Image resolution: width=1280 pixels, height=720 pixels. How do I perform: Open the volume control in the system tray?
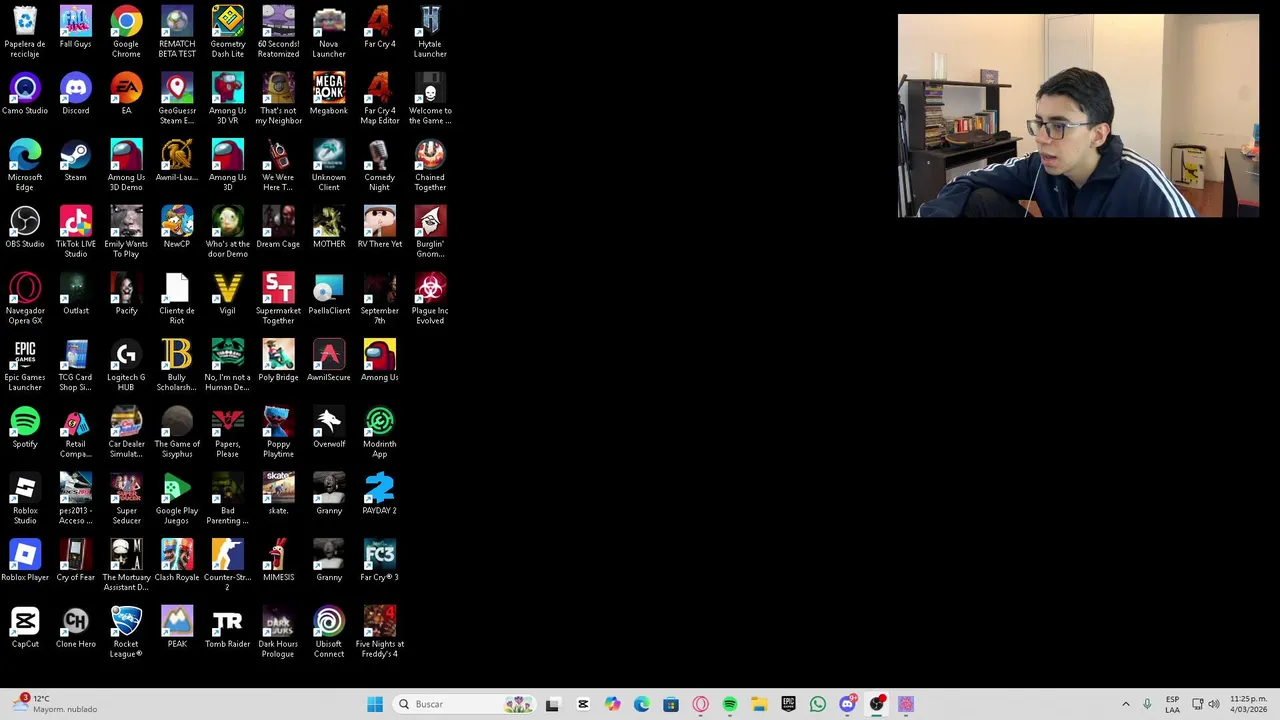point(1215,704)
